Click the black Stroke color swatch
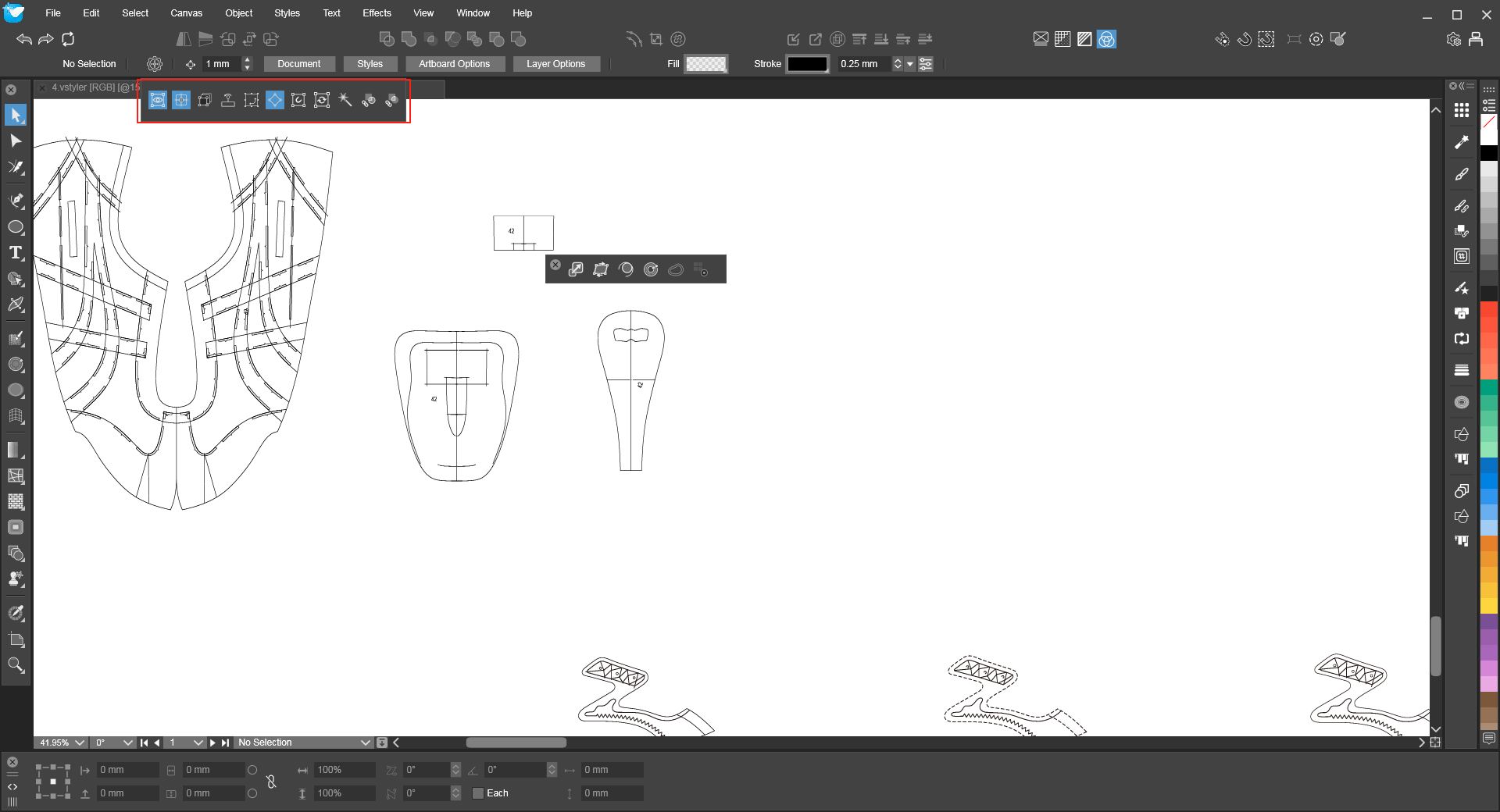Viewport: 1500px width, 812px height. point(807,64)
